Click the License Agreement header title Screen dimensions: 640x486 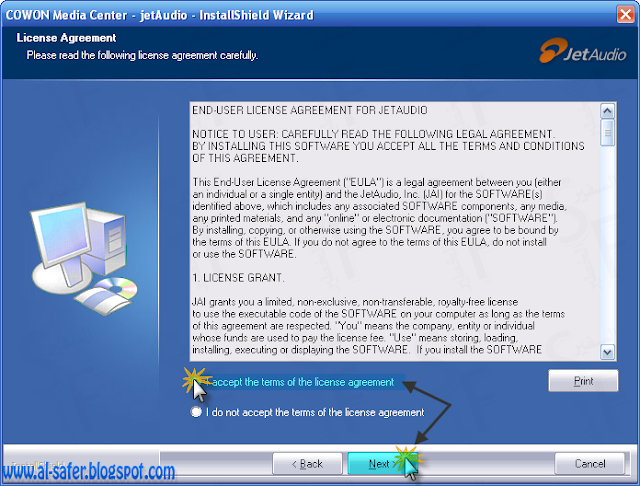click(x=66, y=38)
